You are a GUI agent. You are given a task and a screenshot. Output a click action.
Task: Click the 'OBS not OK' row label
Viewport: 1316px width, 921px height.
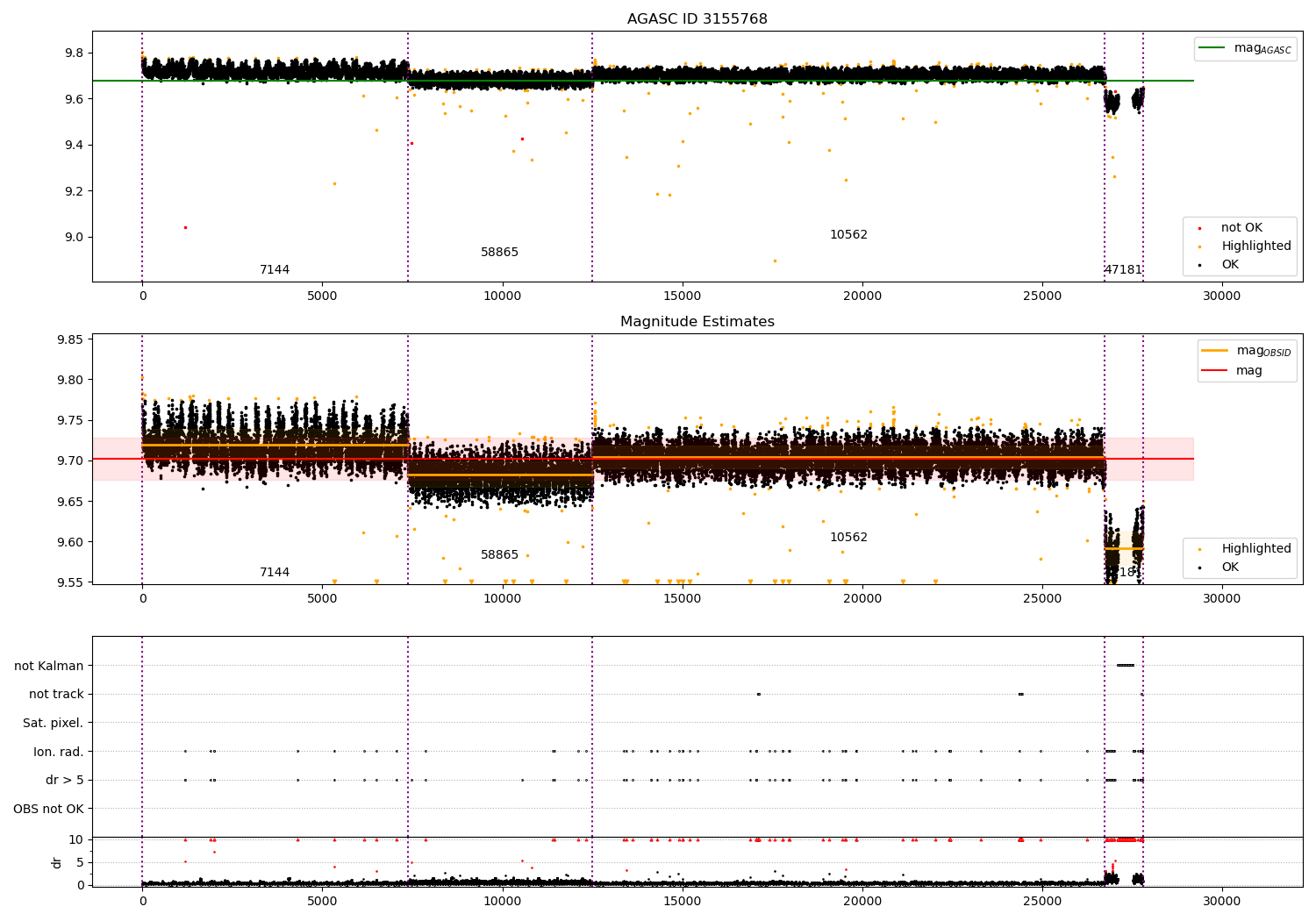48,809
